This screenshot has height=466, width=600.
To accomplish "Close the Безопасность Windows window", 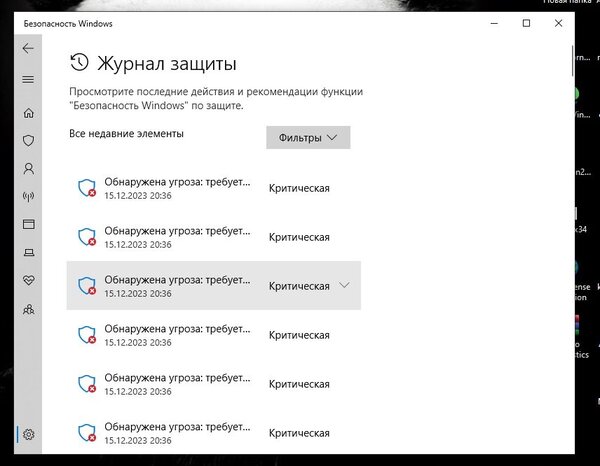I will point(558,23).
